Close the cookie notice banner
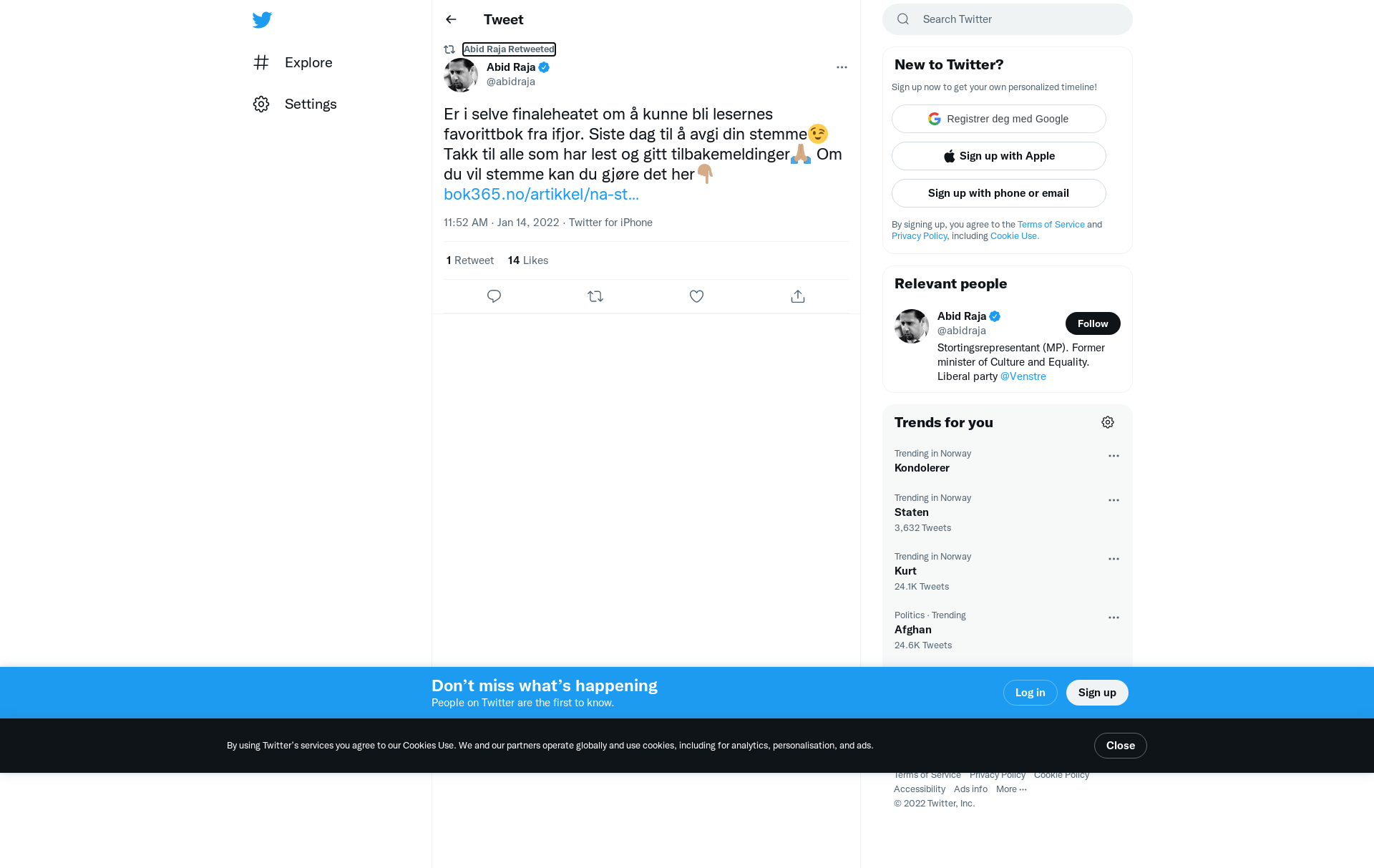 click(1121, 746)
